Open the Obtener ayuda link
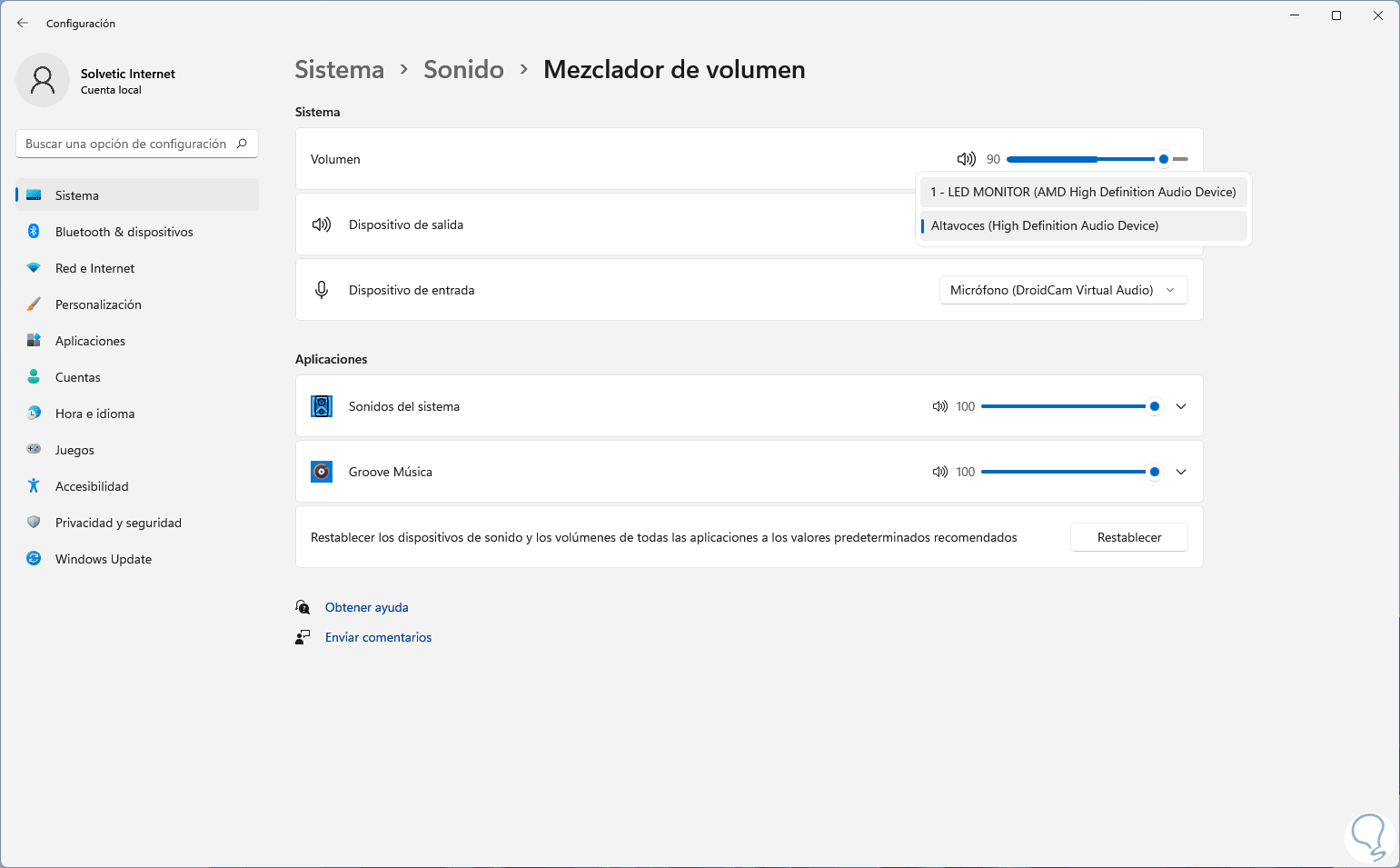The width and height of the screenshot is (1400, 868). [366, 607]
